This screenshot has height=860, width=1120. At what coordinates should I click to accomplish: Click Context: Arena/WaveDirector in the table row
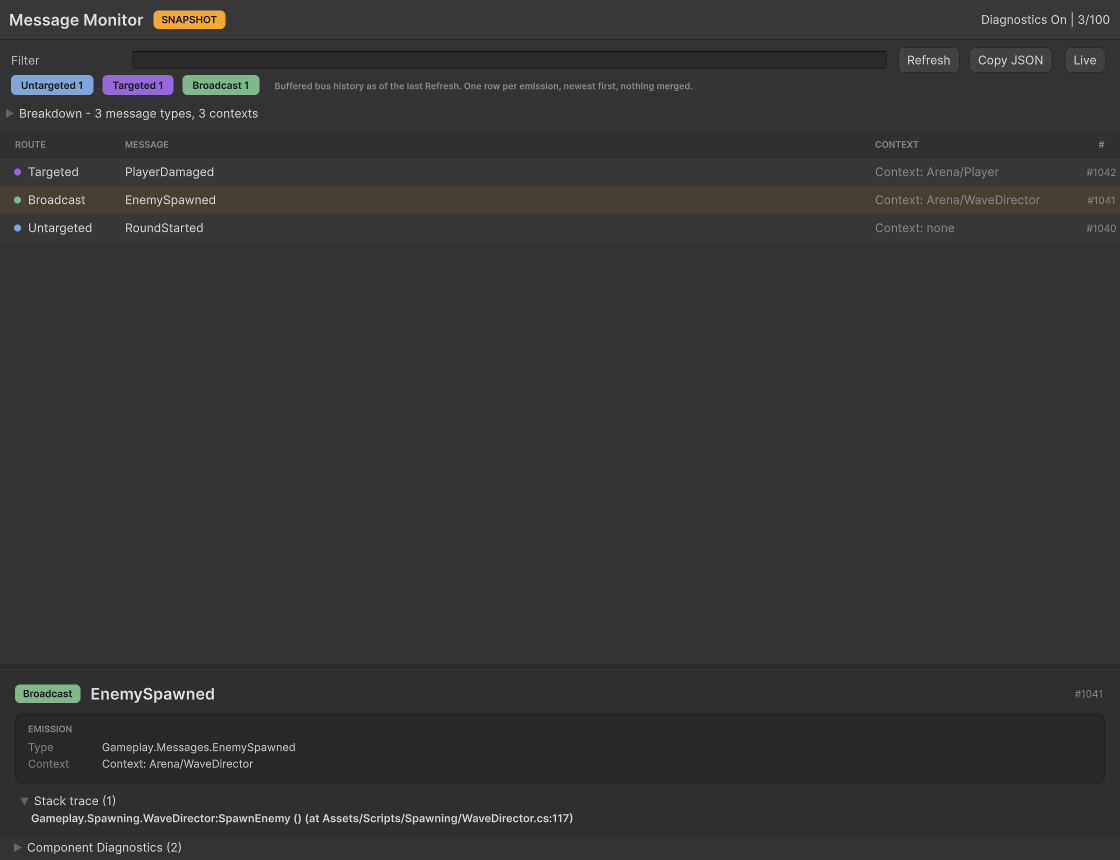pyautogui.click(x=957, y=200)
